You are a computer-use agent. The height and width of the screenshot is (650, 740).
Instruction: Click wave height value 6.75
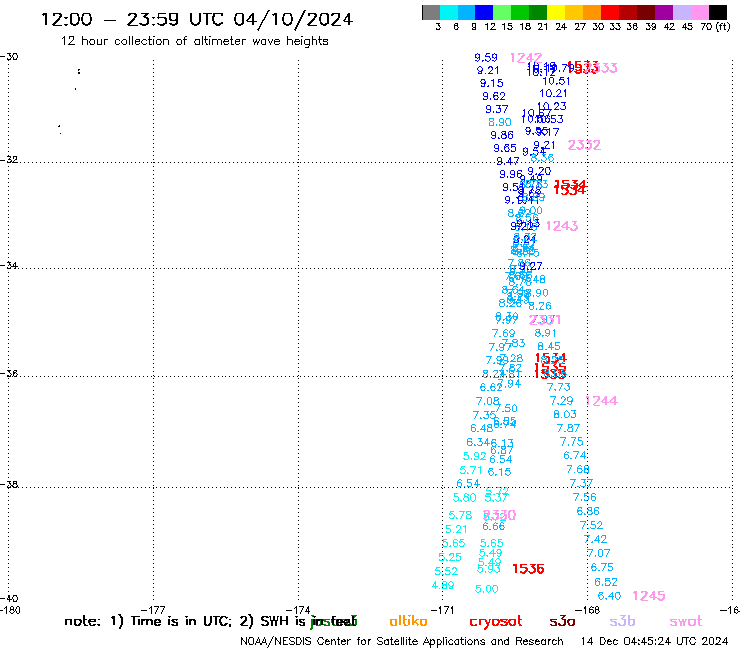(x=602, y=567)
